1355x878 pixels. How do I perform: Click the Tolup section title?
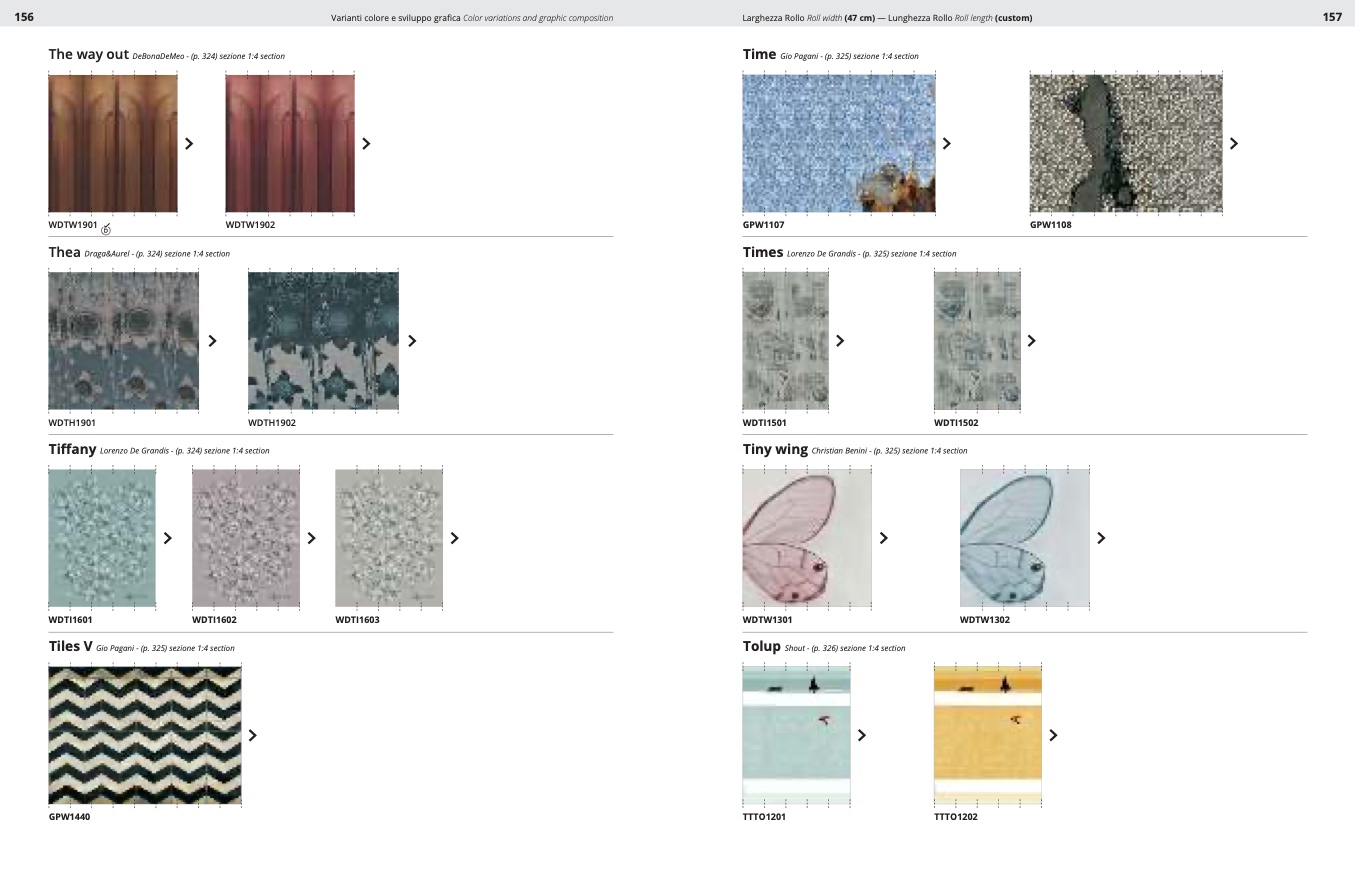(761, 647)
